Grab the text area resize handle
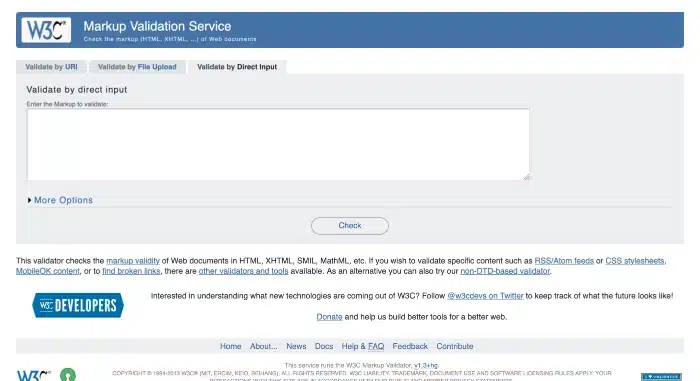Image resolution: width=700 pixels, height=381 pixels. click(x=526, y=177)
